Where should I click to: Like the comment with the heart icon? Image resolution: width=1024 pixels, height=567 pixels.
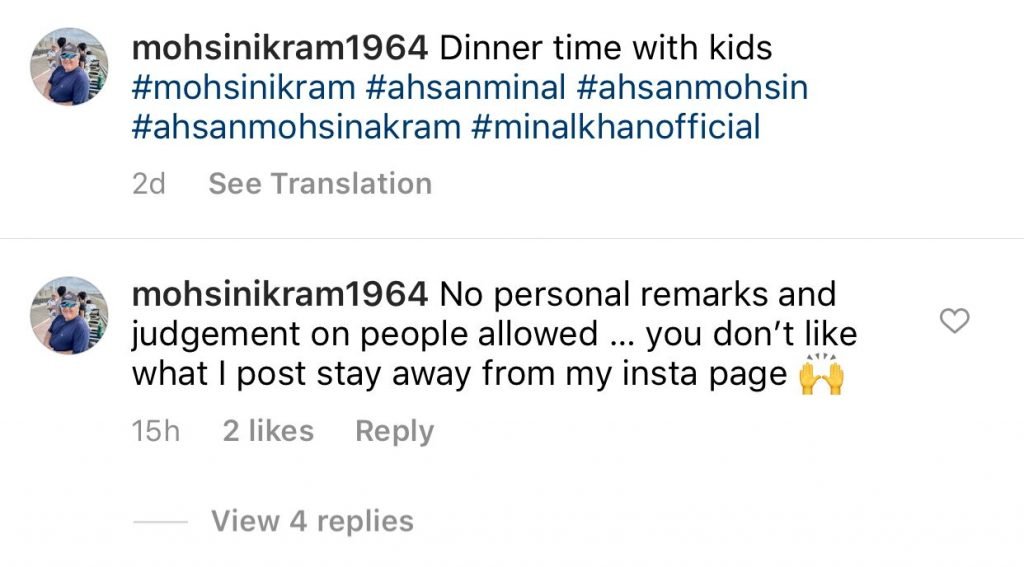[957, 322]
